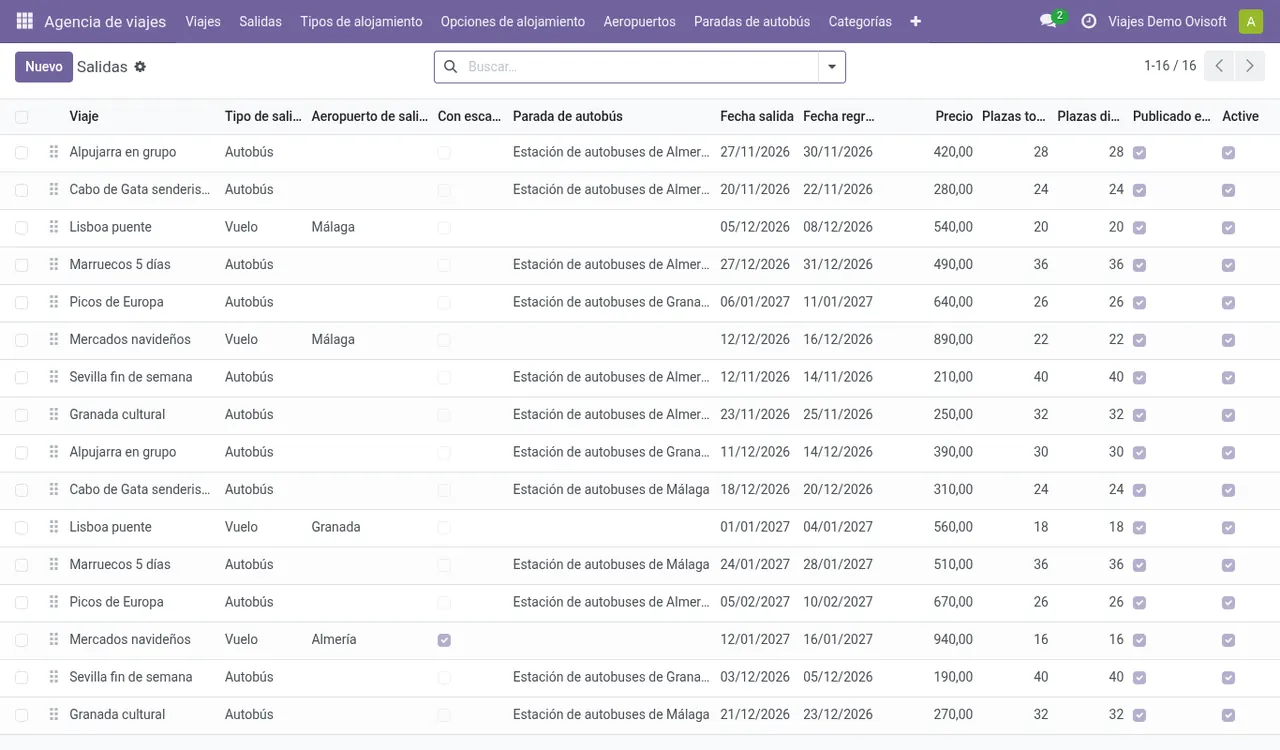
Task: Click drag handle of Mercados navideños 890,00 row
Action: [x=54, y=340]
